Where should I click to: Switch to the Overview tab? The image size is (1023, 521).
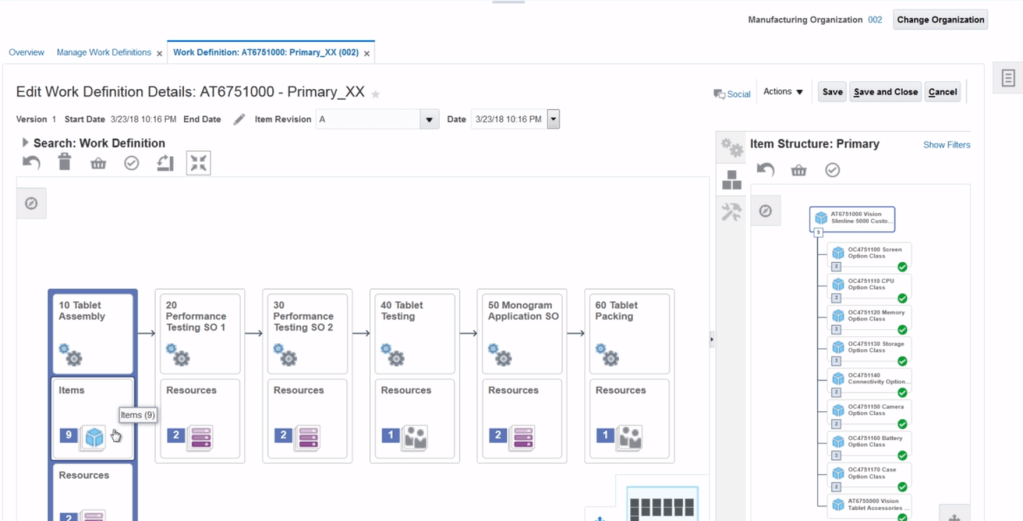click(26, 52)
